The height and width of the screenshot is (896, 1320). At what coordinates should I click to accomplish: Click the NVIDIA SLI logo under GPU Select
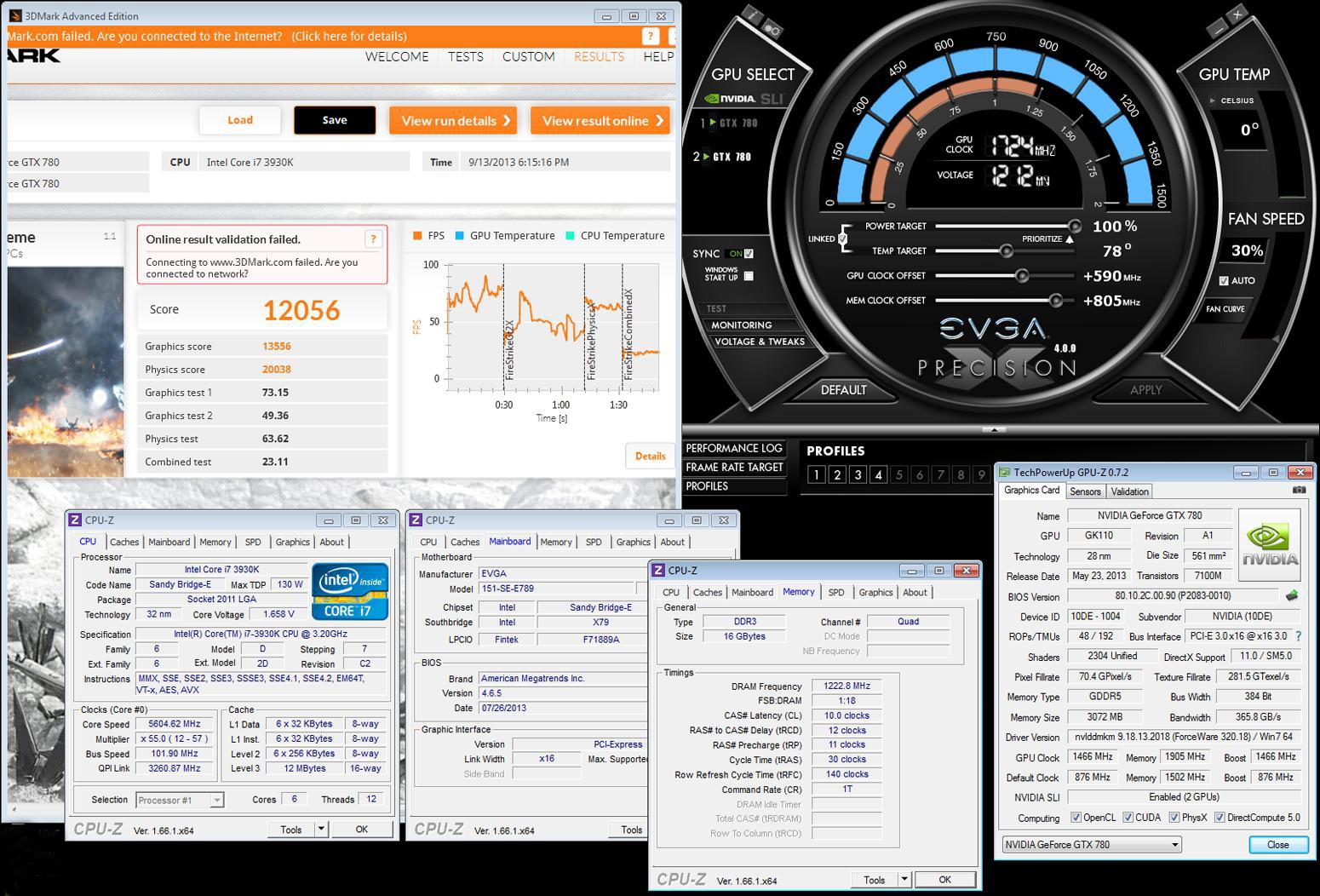click(x=743, y=99)
